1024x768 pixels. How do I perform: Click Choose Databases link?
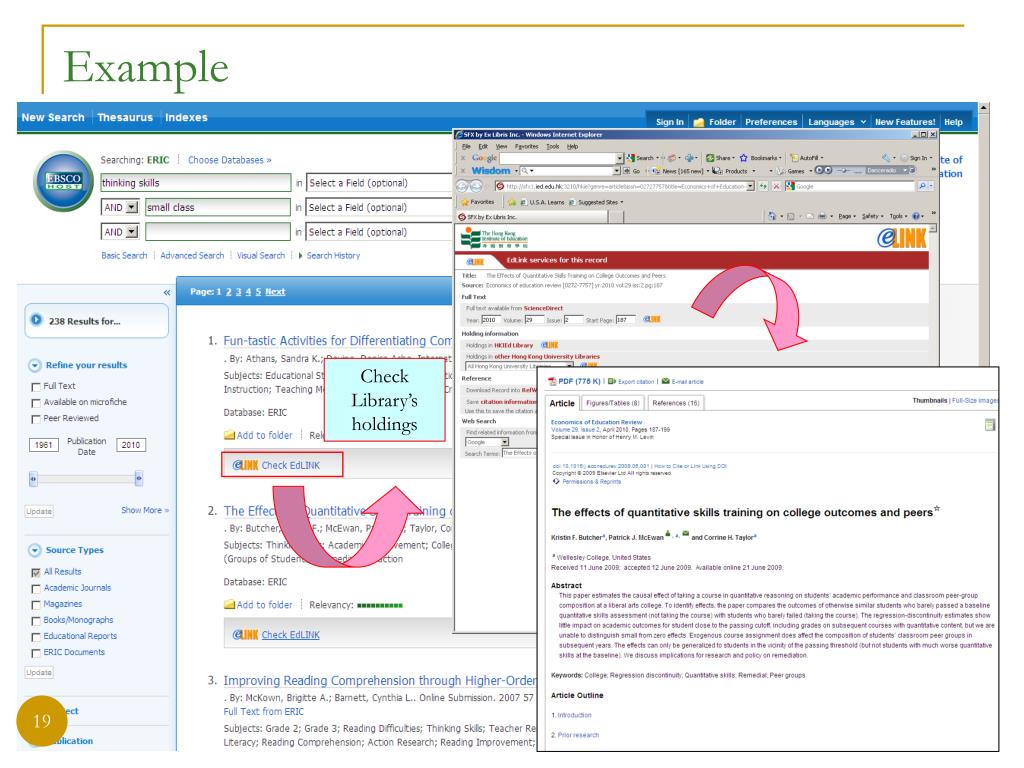229,160
